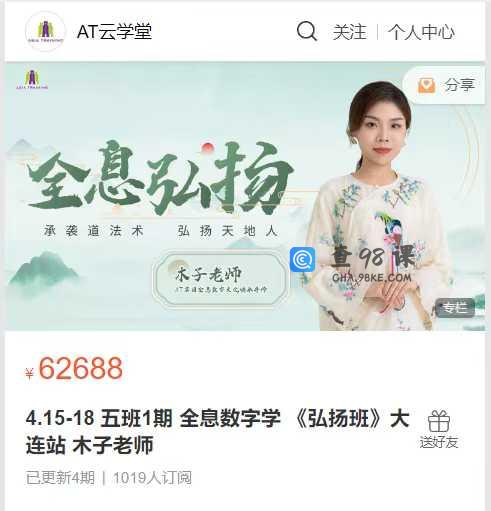This screenshot has height=511, width=491.
Task: Open search with the magnifier icon
Action: coord(307,31)
